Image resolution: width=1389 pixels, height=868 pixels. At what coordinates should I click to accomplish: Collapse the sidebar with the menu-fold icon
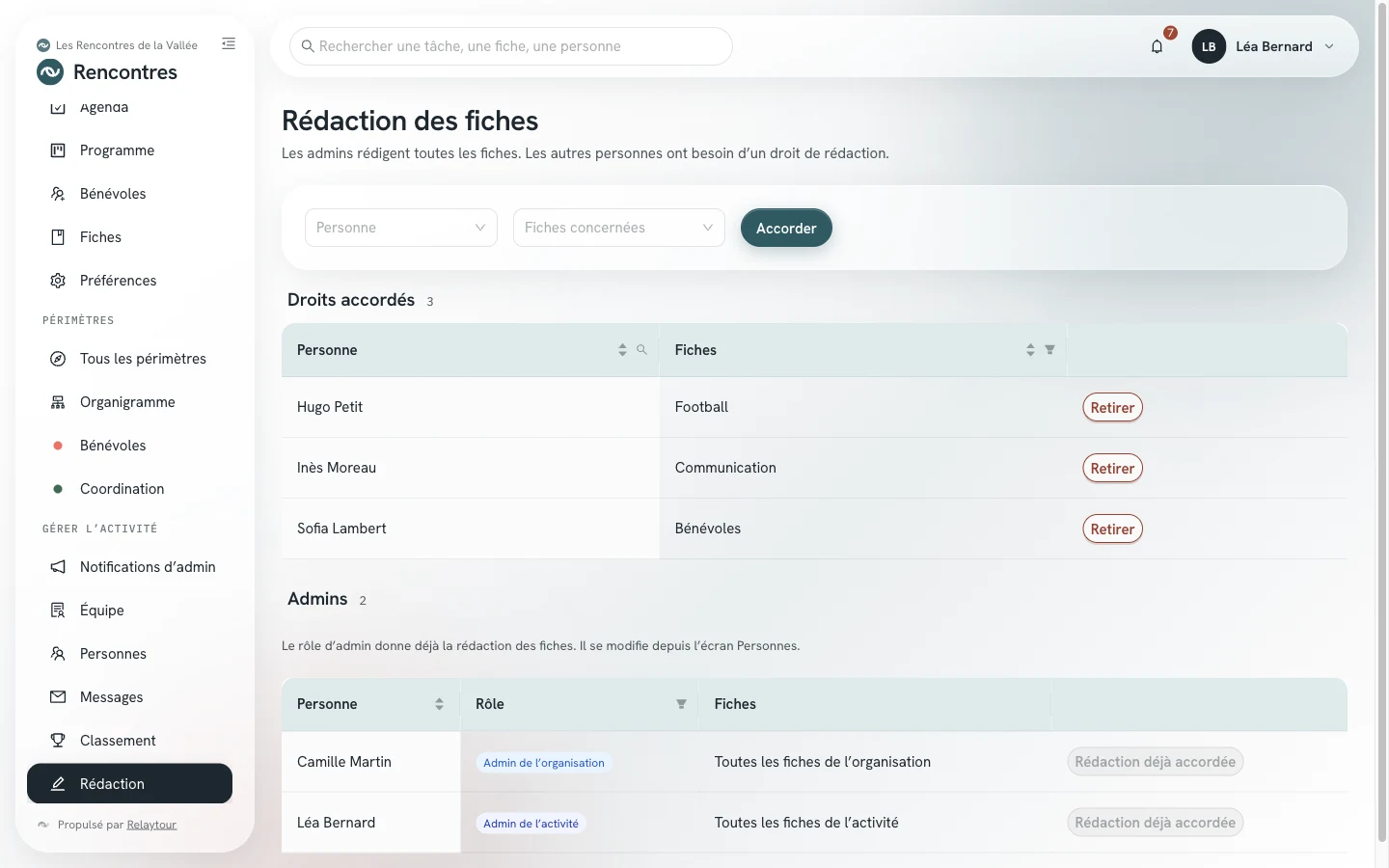tap(229, 43)
